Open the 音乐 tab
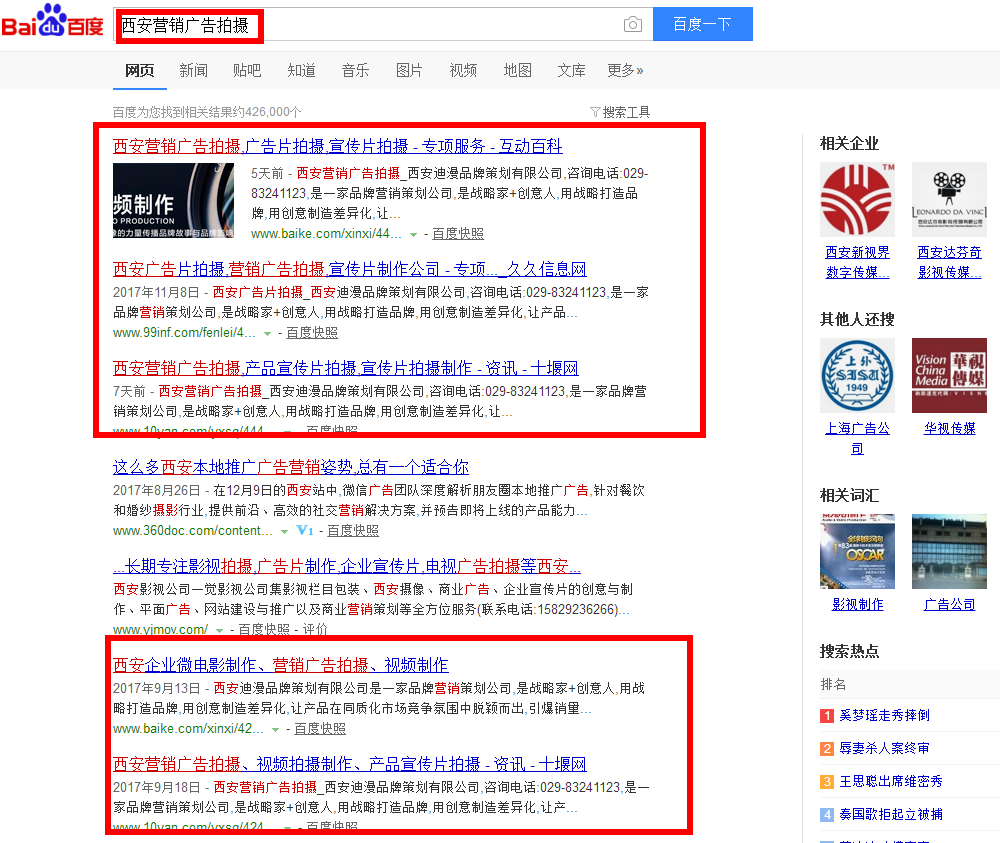This screenshot has height=843, width=1000. click(355, 70)
